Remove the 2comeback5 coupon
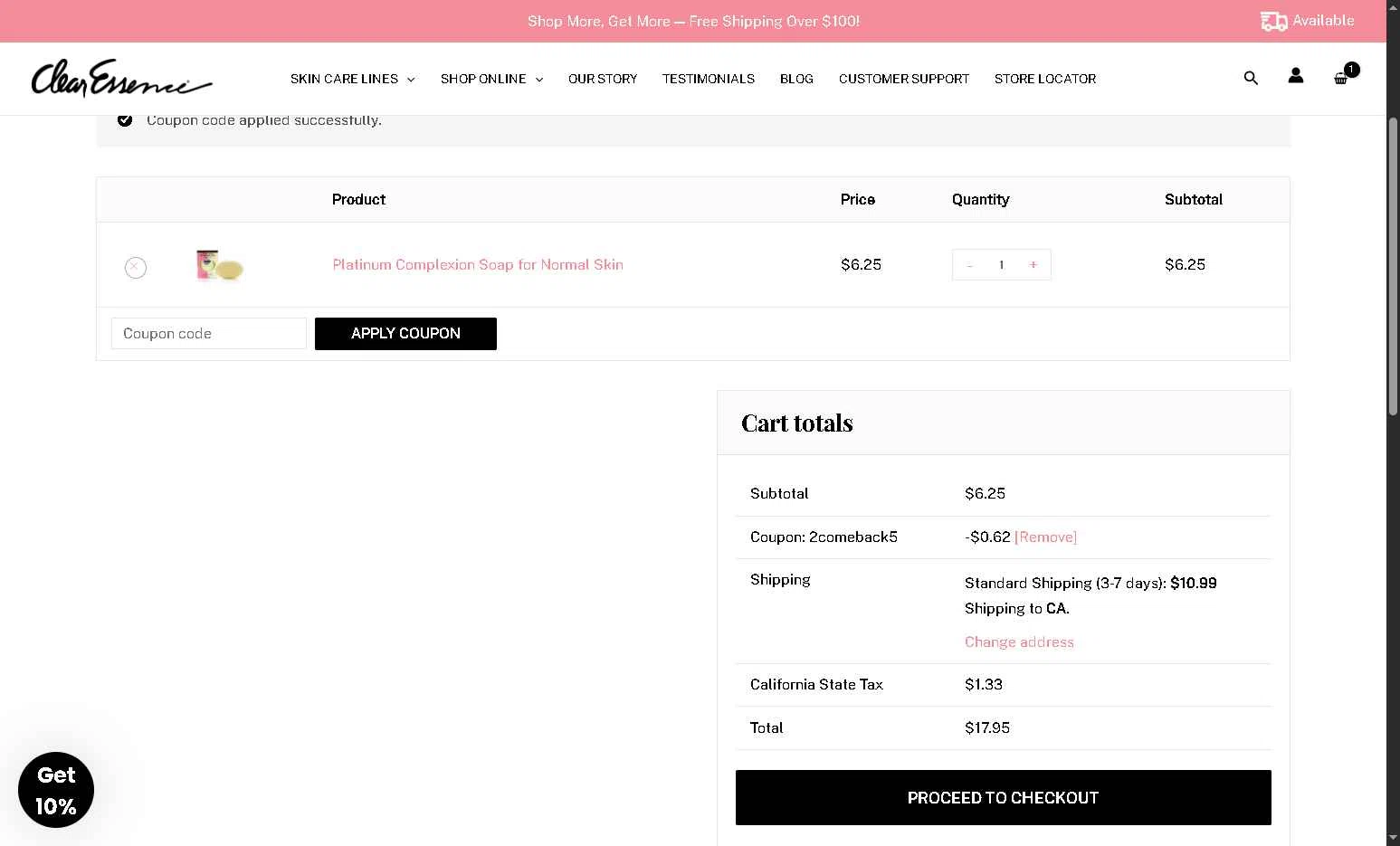 [1045, 537]
